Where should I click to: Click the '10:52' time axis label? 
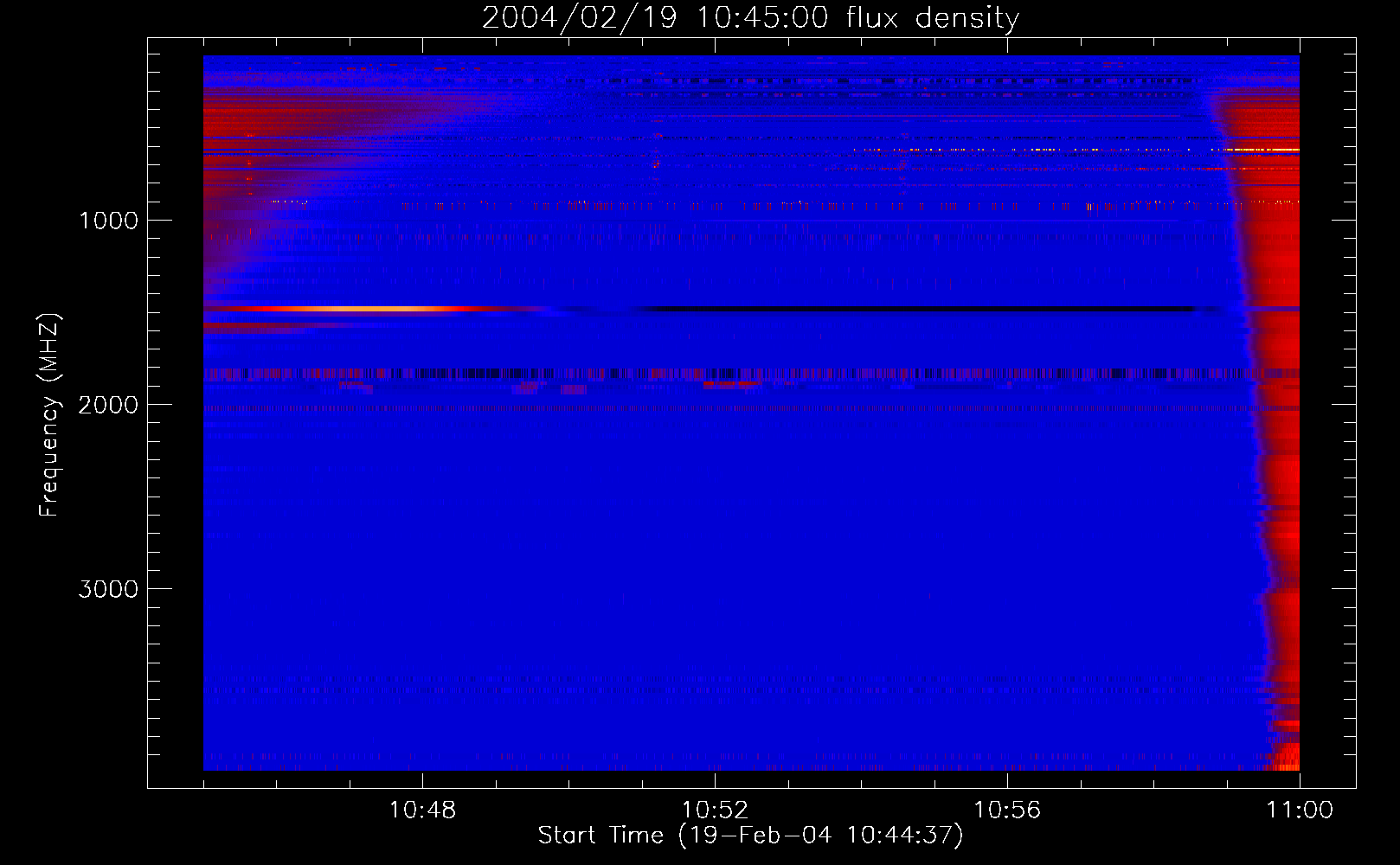[715, 811]
